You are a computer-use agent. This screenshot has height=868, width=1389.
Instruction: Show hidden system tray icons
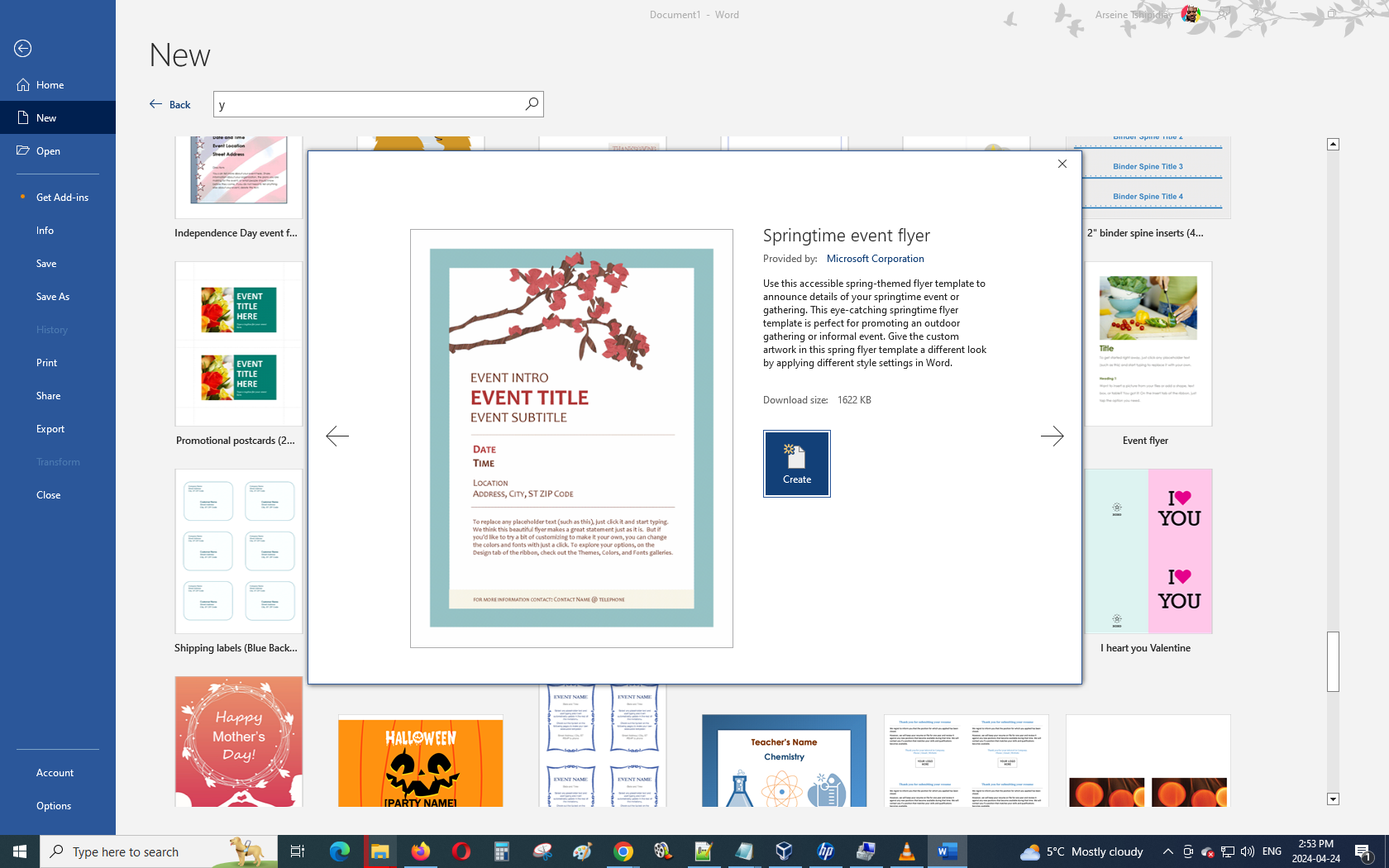(x=1167, y=851)
